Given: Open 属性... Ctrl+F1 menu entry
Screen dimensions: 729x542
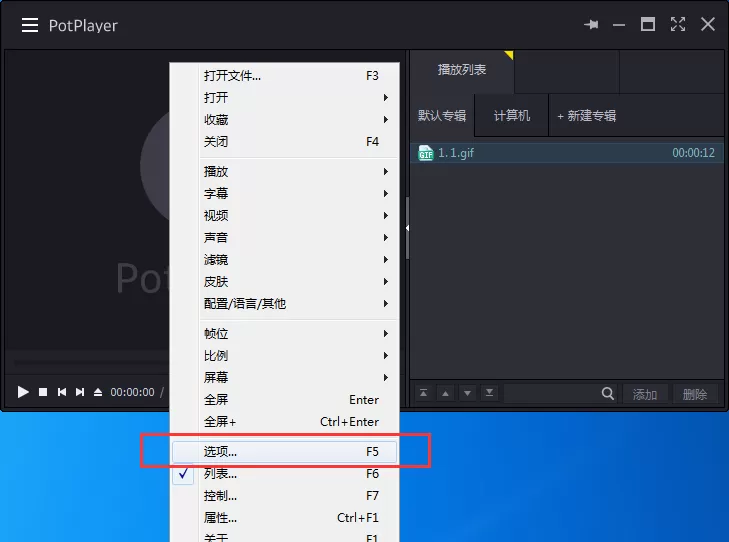Looking at the screenshot, I should coord(285,518).
